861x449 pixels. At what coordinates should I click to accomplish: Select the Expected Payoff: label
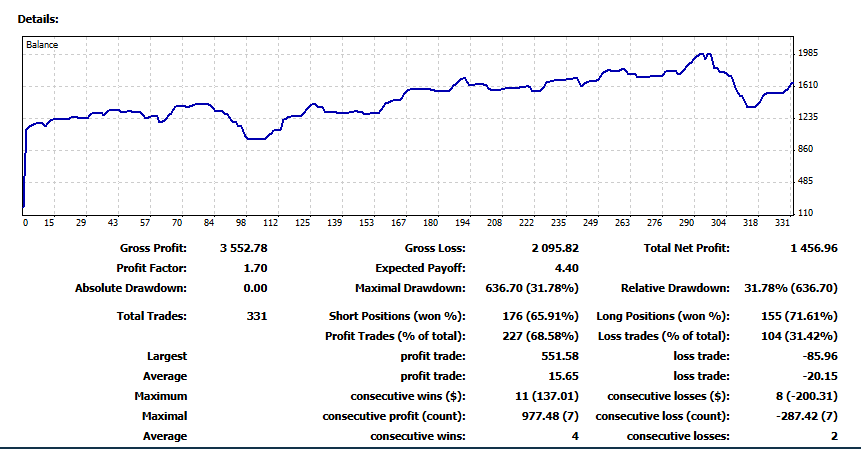(x=420, y=268)
